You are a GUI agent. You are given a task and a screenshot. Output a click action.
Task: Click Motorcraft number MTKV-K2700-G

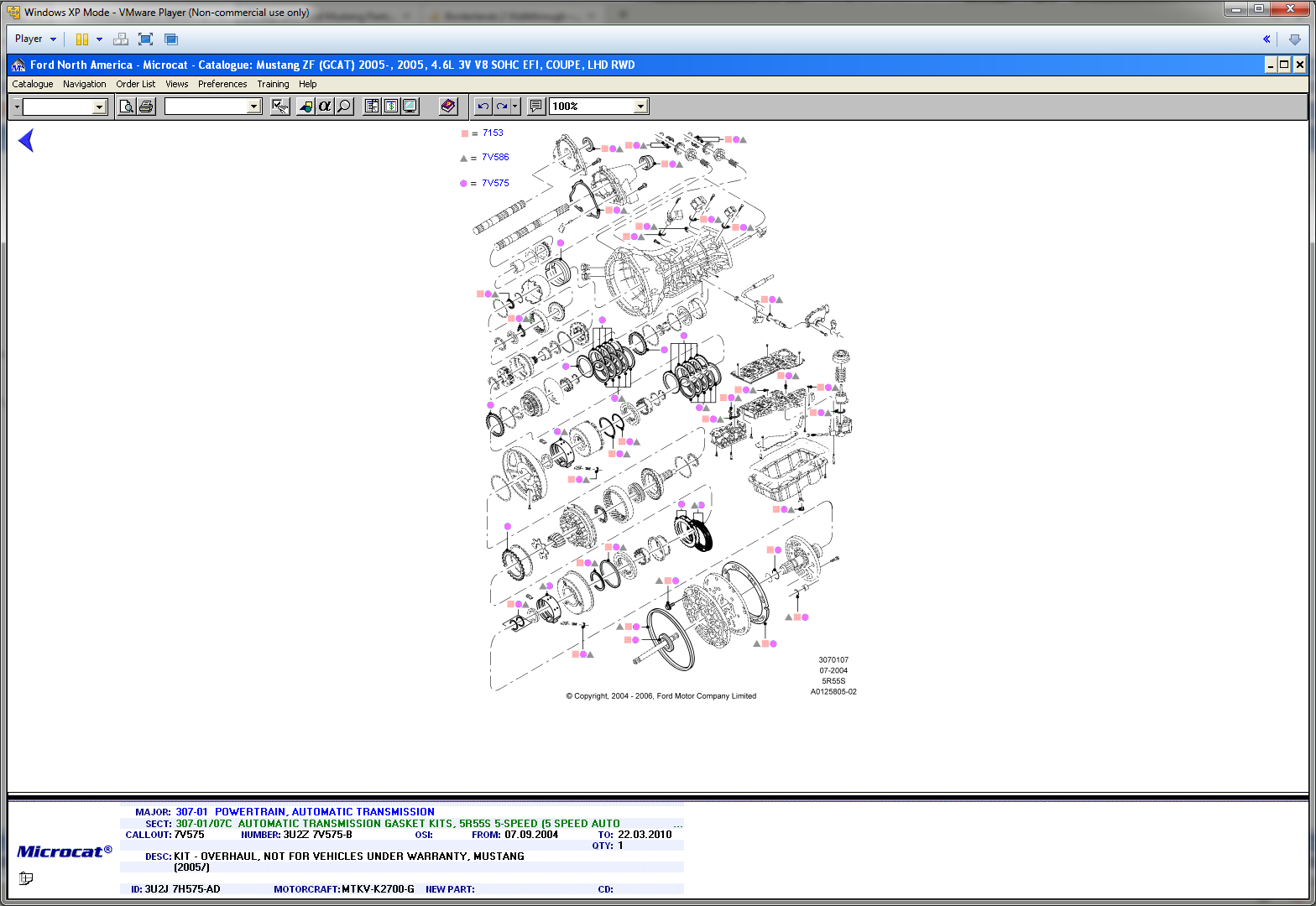pyautogui.click(x=378, y=889)
